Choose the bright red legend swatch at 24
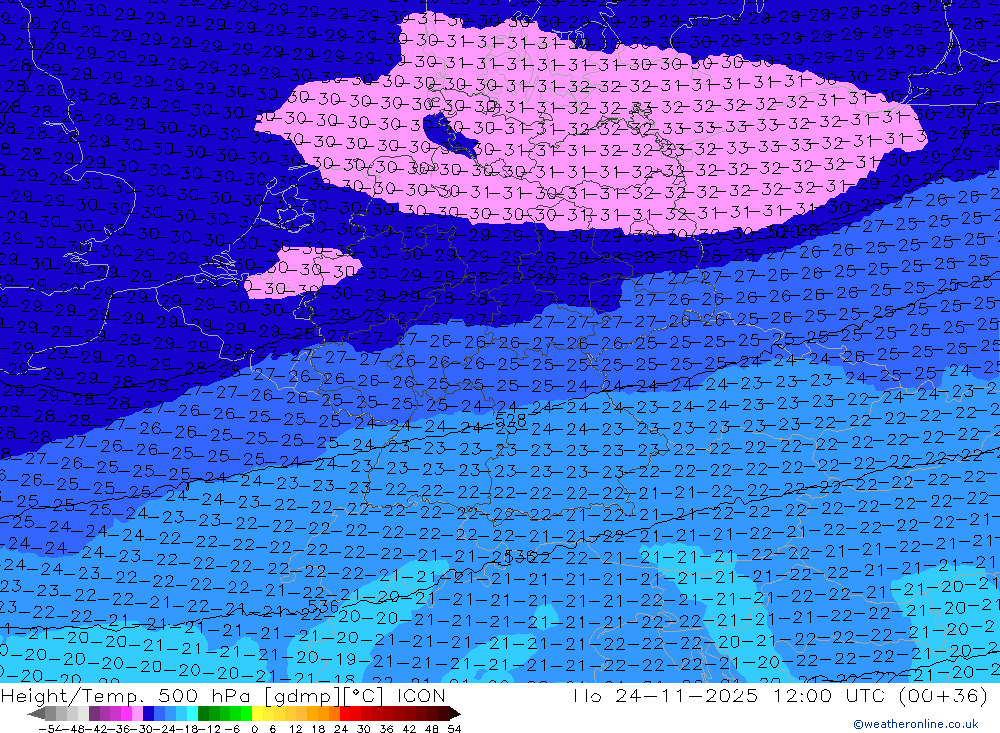 [x=345, y=713]
